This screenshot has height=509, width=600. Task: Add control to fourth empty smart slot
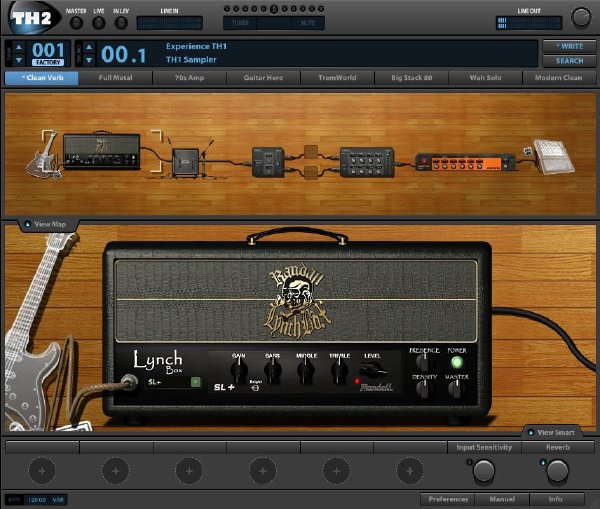coord(262,471)
